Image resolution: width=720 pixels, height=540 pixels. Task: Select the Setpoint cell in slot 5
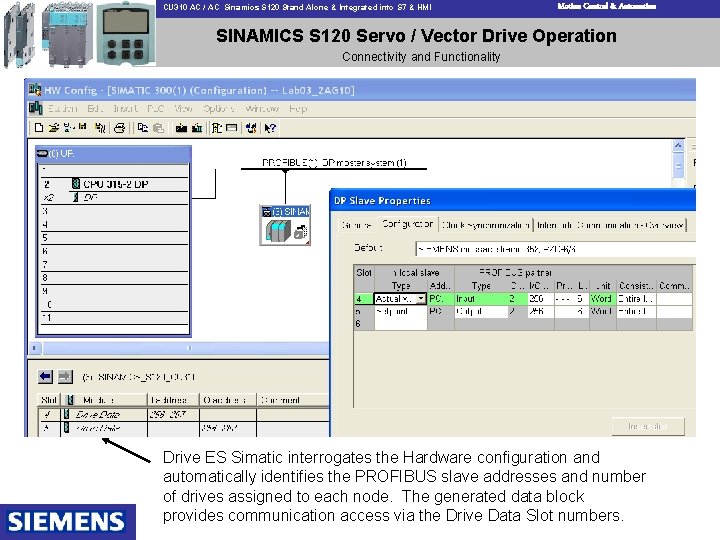pyautogui.click(x=401, y=311)
